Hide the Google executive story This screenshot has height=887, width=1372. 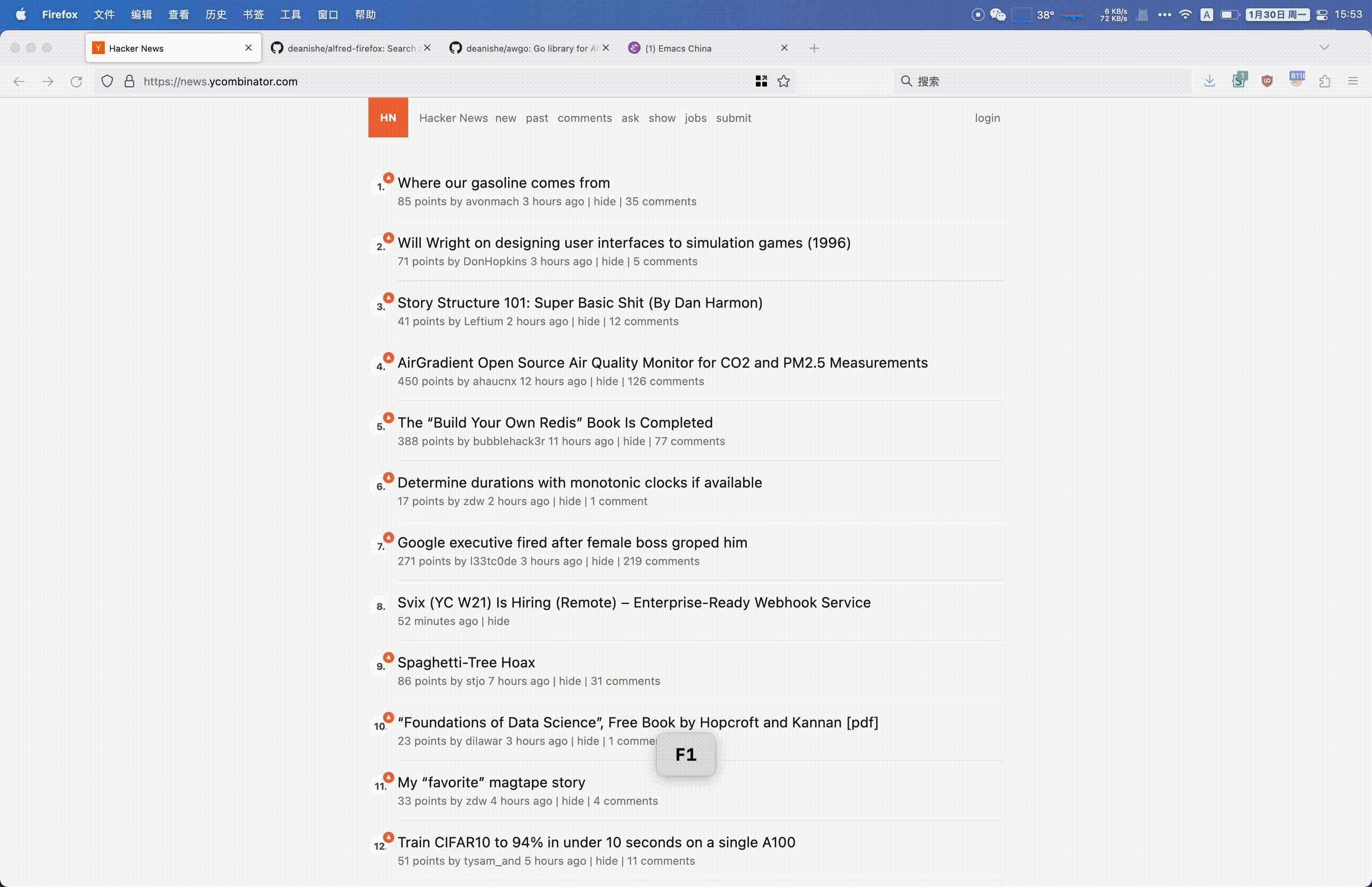click(602, 561)
